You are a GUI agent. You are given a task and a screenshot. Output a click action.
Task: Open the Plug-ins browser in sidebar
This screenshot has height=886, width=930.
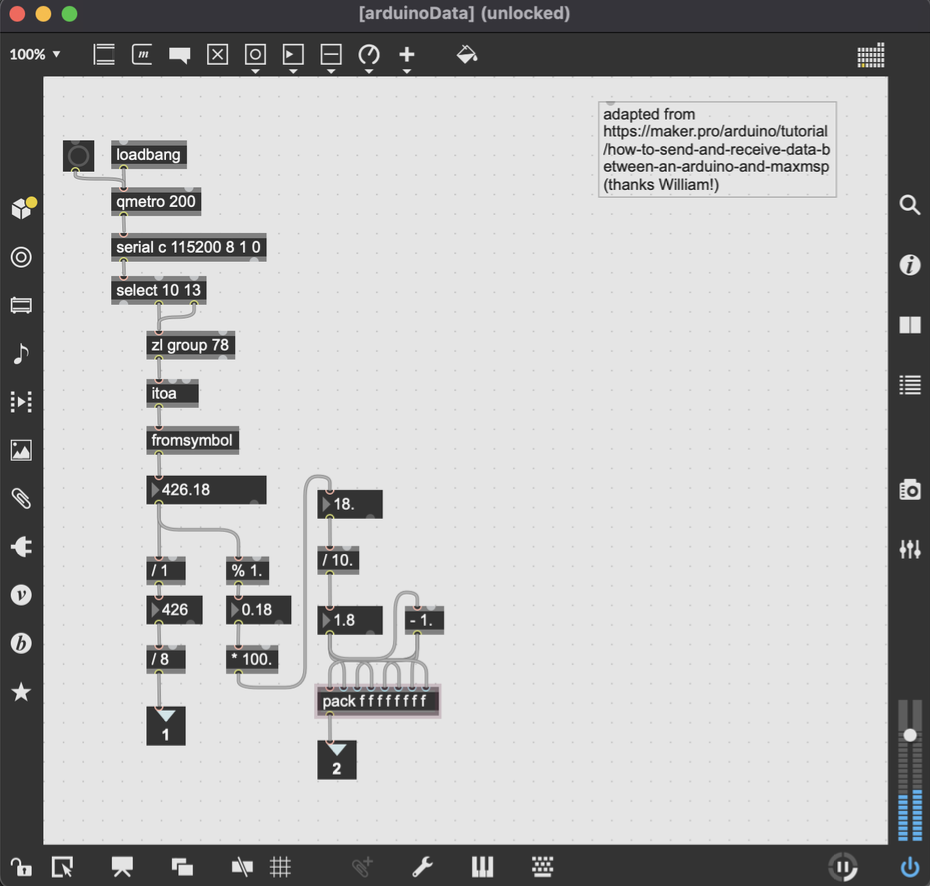click(21, 546)
